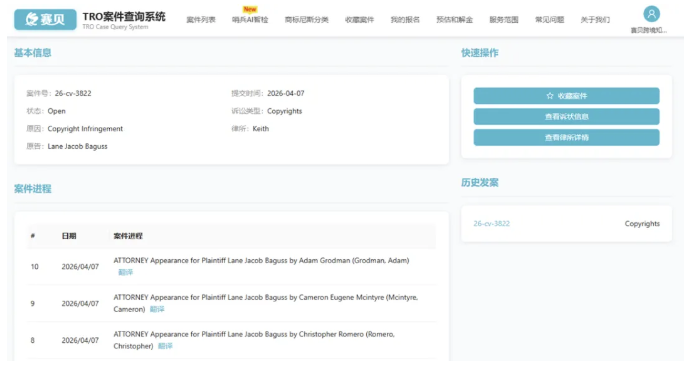Click the date 2026/04/07 in row 10

pyautogui.click(x=80, y=267)
